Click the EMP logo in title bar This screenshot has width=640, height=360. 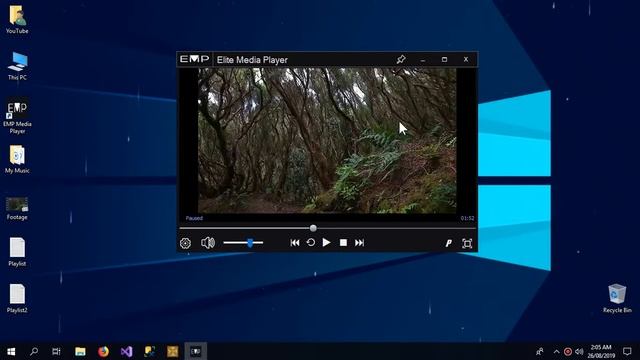point(195,59)
